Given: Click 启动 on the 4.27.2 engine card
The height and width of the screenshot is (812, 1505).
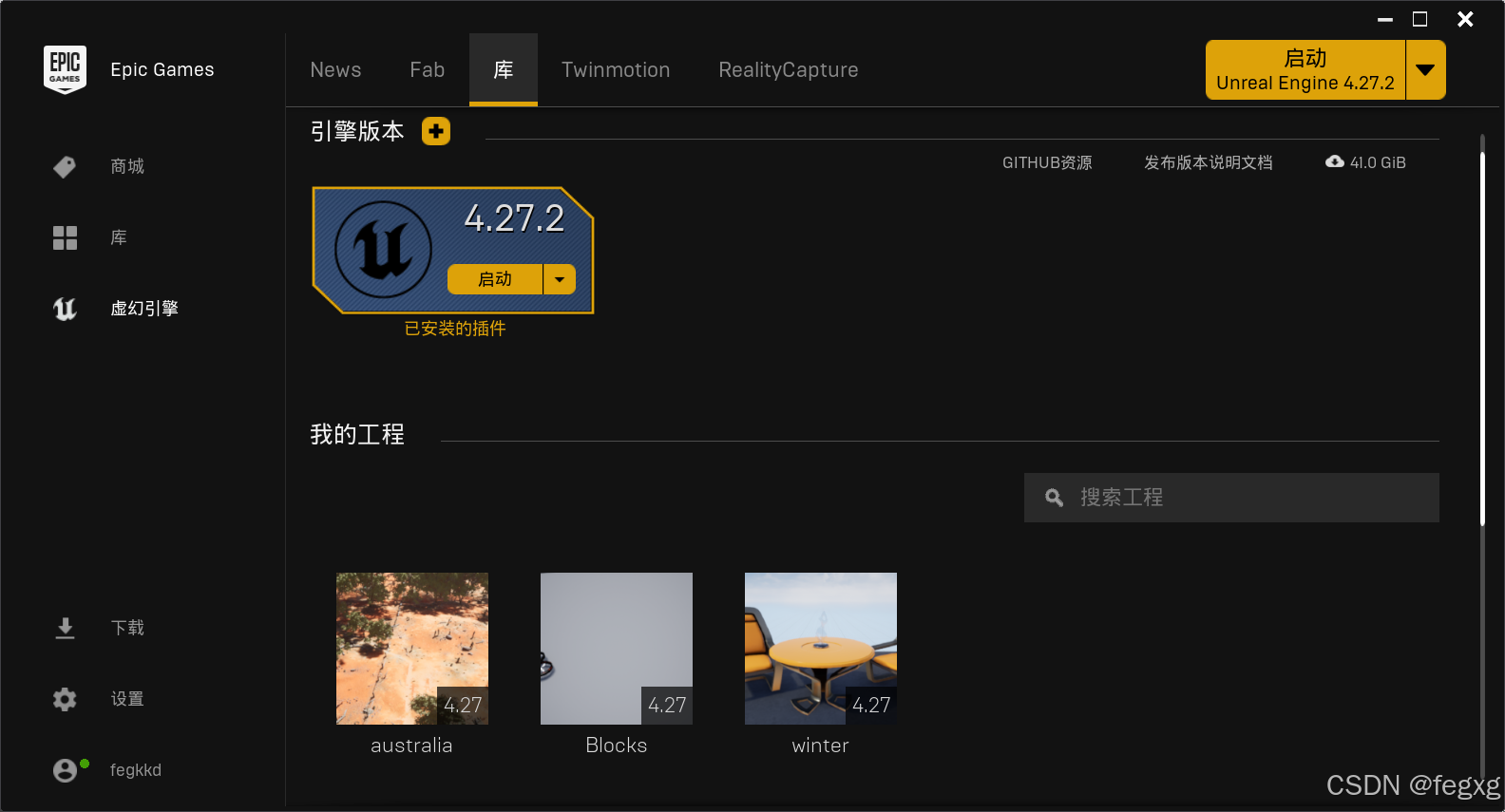Looking at the screenshot, I should (x=495, y=279).
